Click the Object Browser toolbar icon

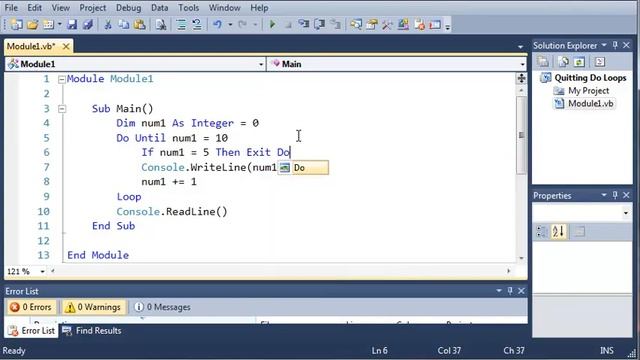403,25
